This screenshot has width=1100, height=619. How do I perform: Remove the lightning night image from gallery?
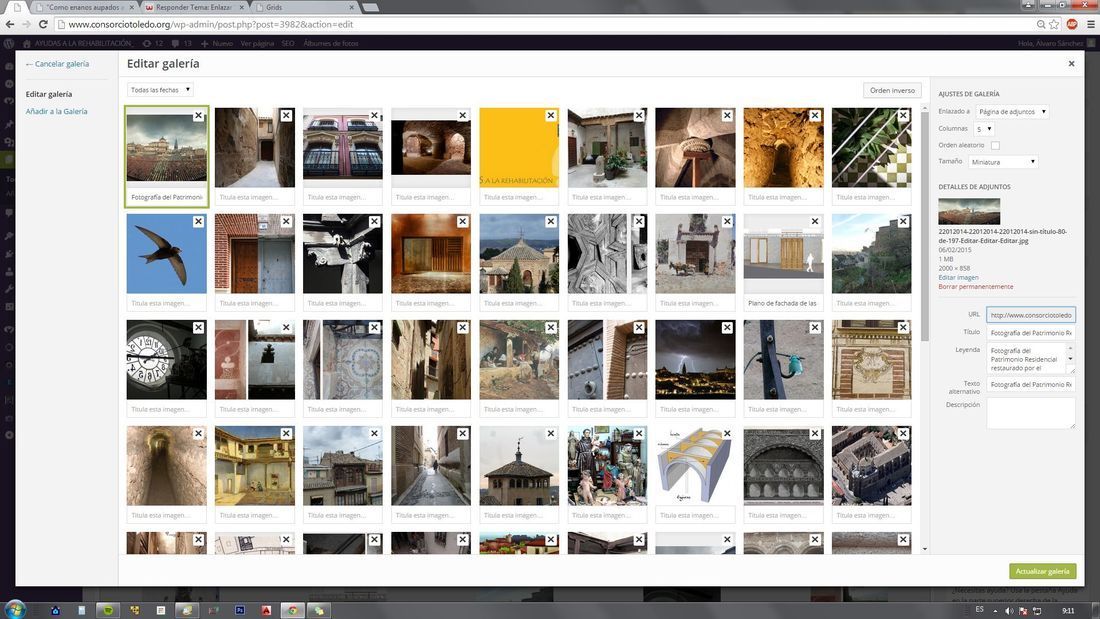coord(727,328)
